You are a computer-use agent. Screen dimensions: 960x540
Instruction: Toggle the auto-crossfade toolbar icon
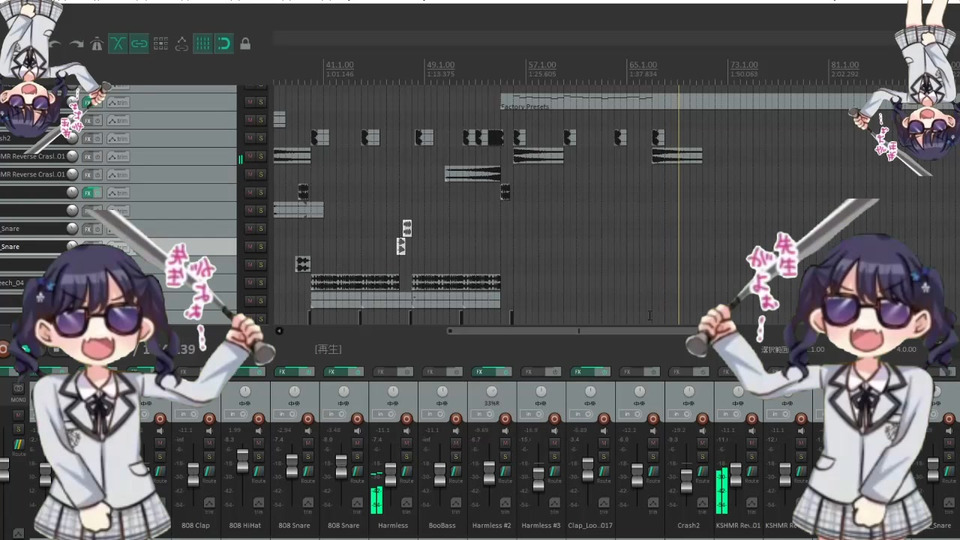tap(118, 43)
